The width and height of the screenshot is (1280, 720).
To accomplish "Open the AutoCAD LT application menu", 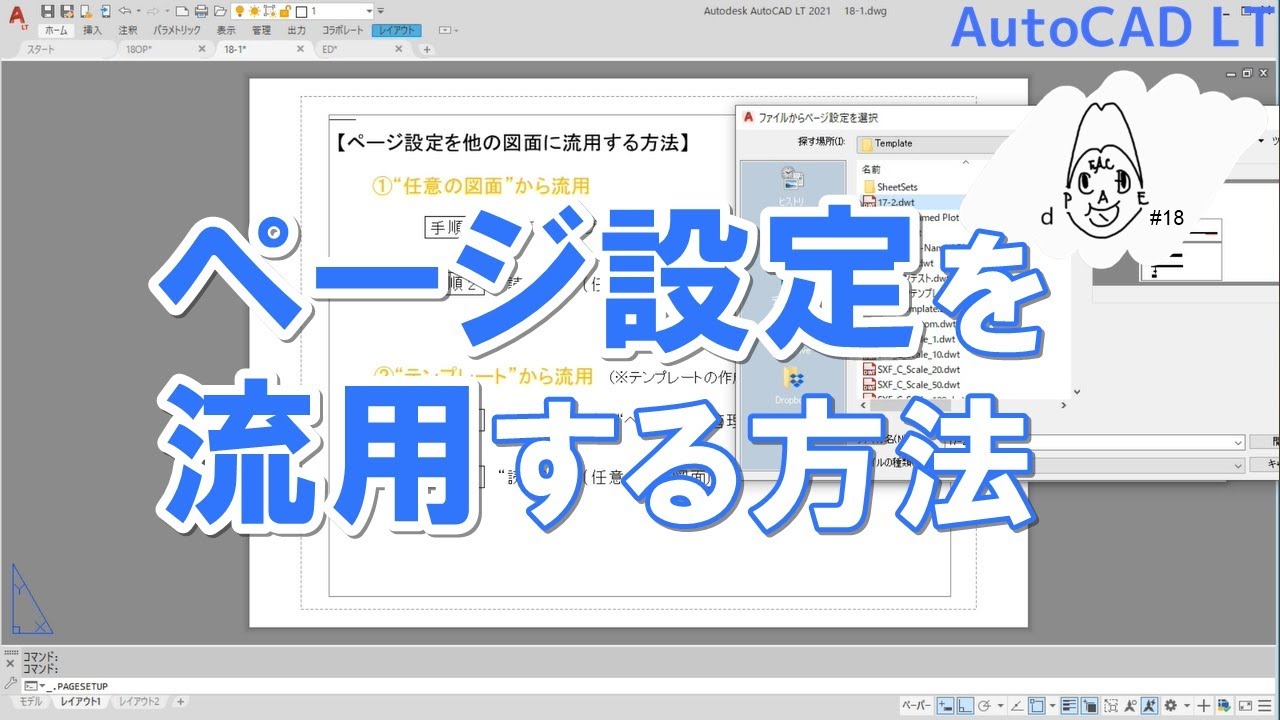I will 17,17.
